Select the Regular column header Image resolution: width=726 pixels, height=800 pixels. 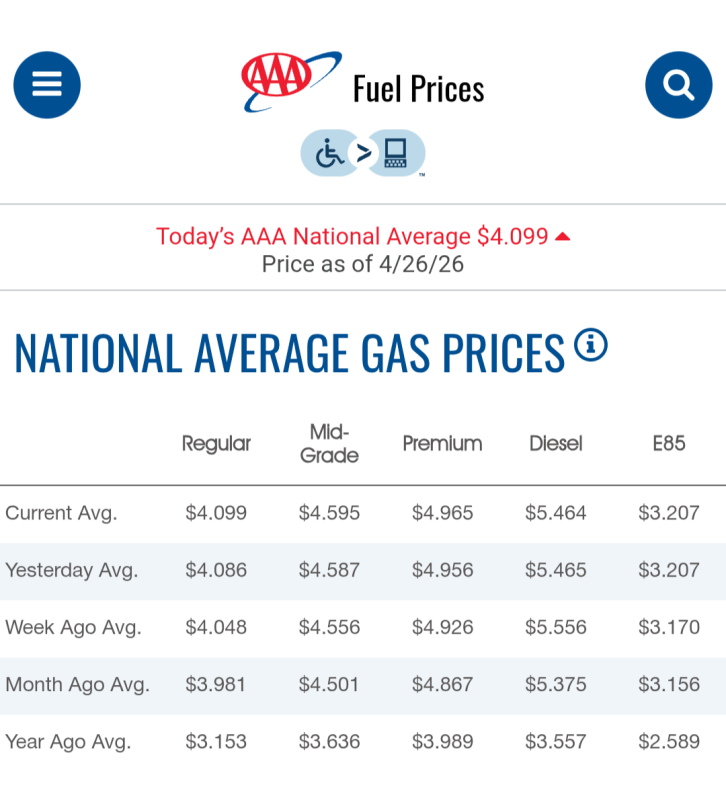coord(216,443)
